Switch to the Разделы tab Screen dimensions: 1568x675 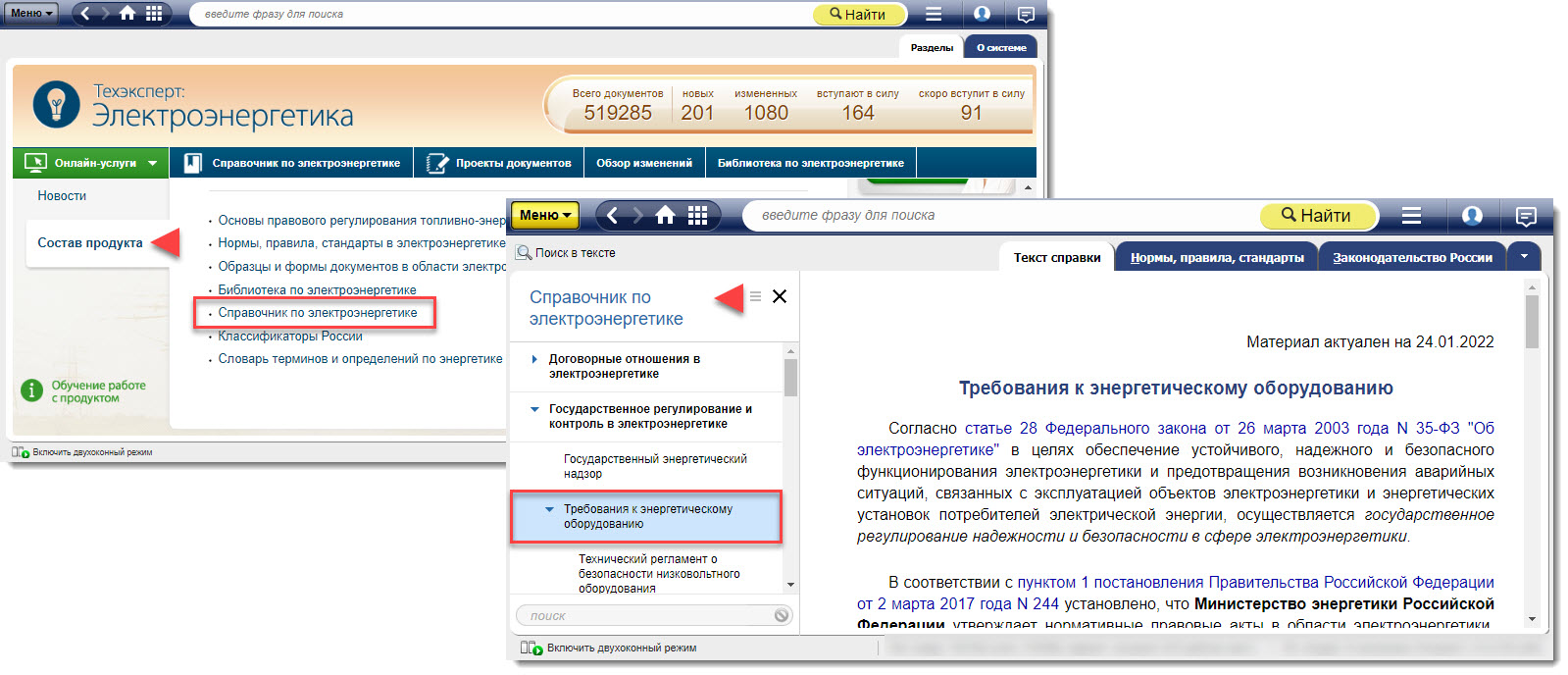932,47
